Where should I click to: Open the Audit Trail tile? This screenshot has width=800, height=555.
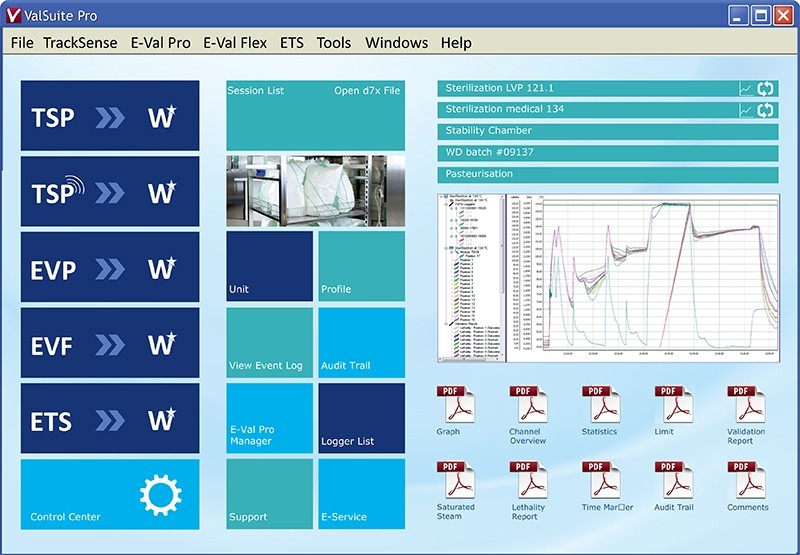[x=362, y=343]
